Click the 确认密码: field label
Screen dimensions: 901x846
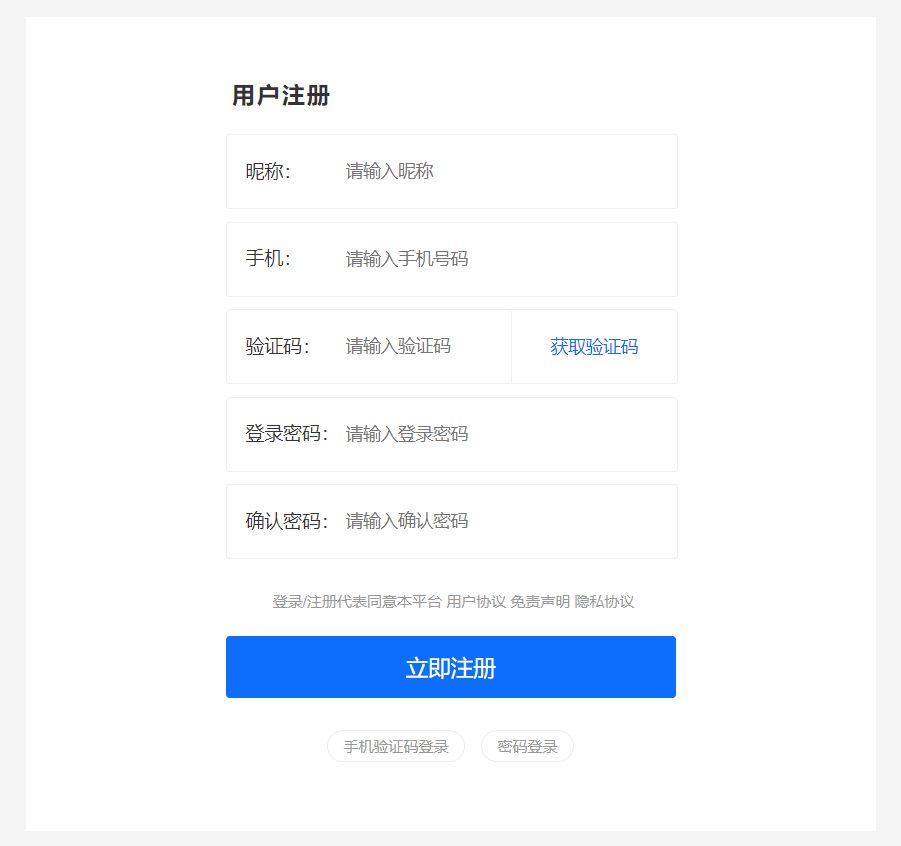(x=286, y=521)
